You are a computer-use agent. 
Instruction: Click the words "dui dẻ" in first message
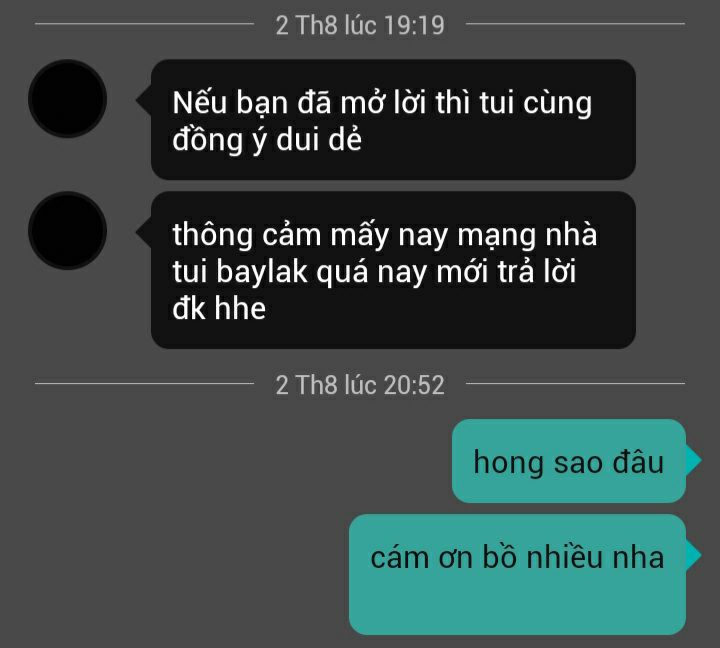point(319,139)
